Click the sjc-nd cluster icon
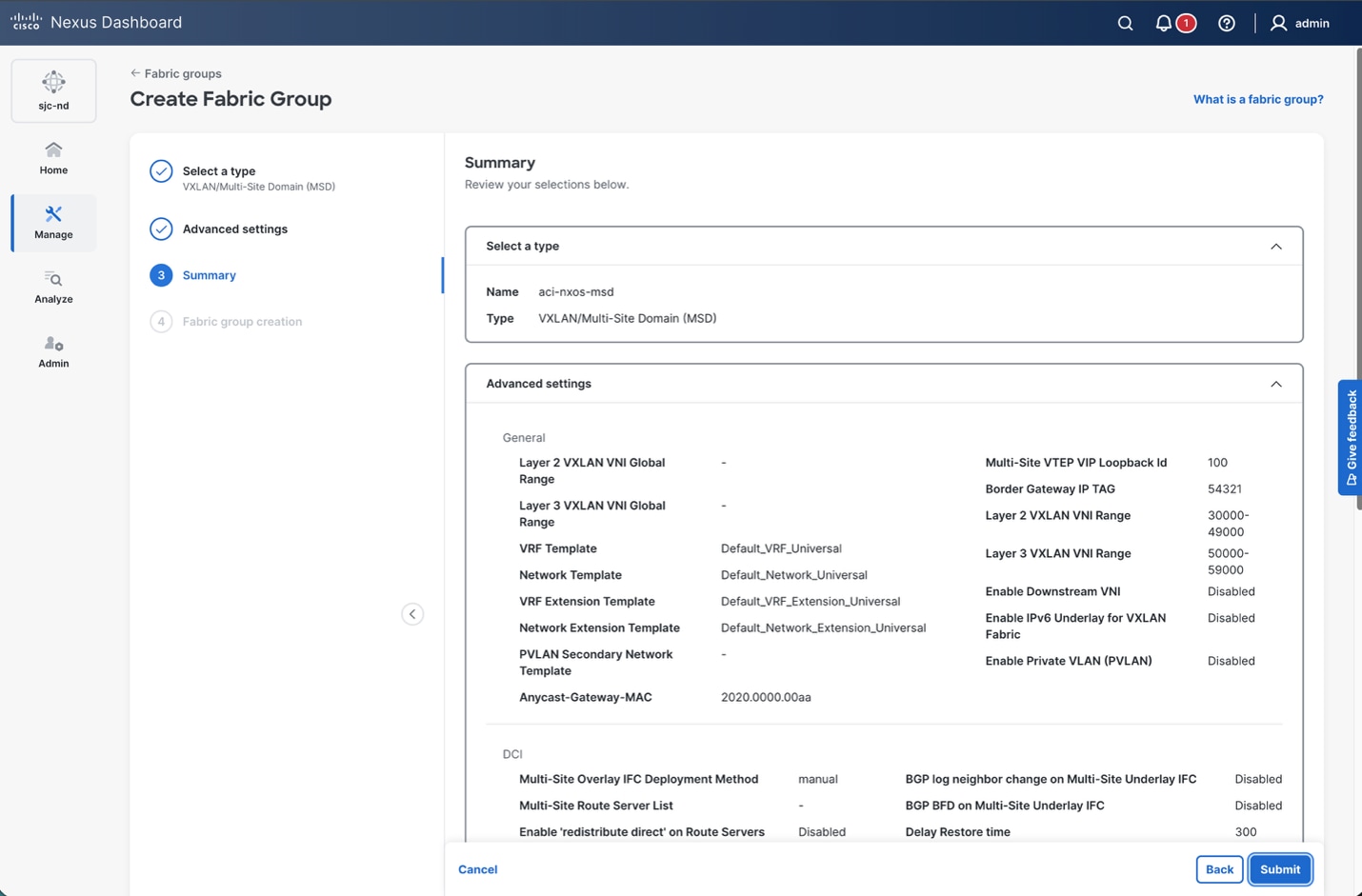Image resolution: width=1362 pixels, height=896 pixels. tap(53, 90)
